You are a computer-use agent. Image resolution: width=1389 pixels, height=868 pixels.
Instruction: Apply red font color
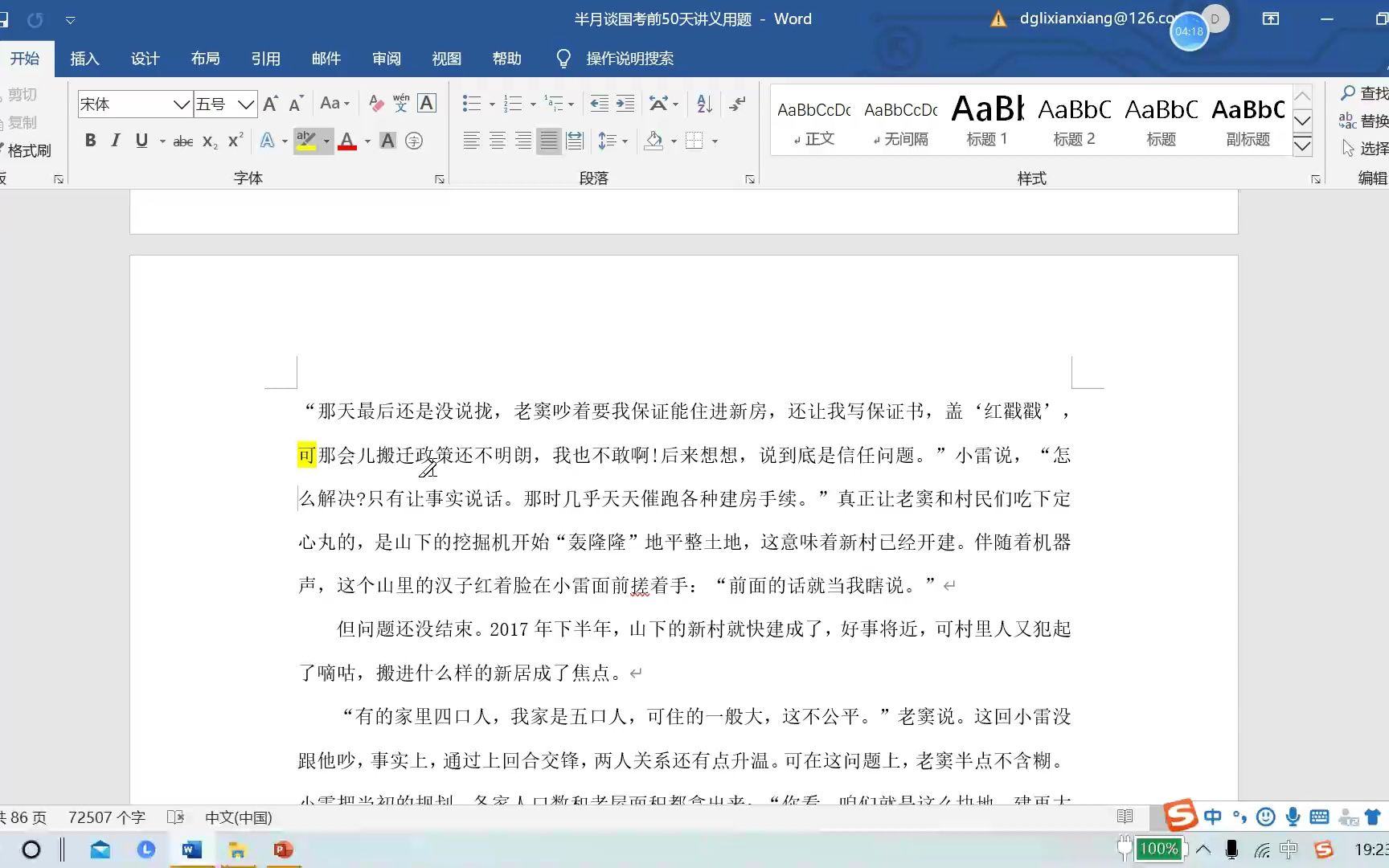pyautogui.click(x=347, y=141)
